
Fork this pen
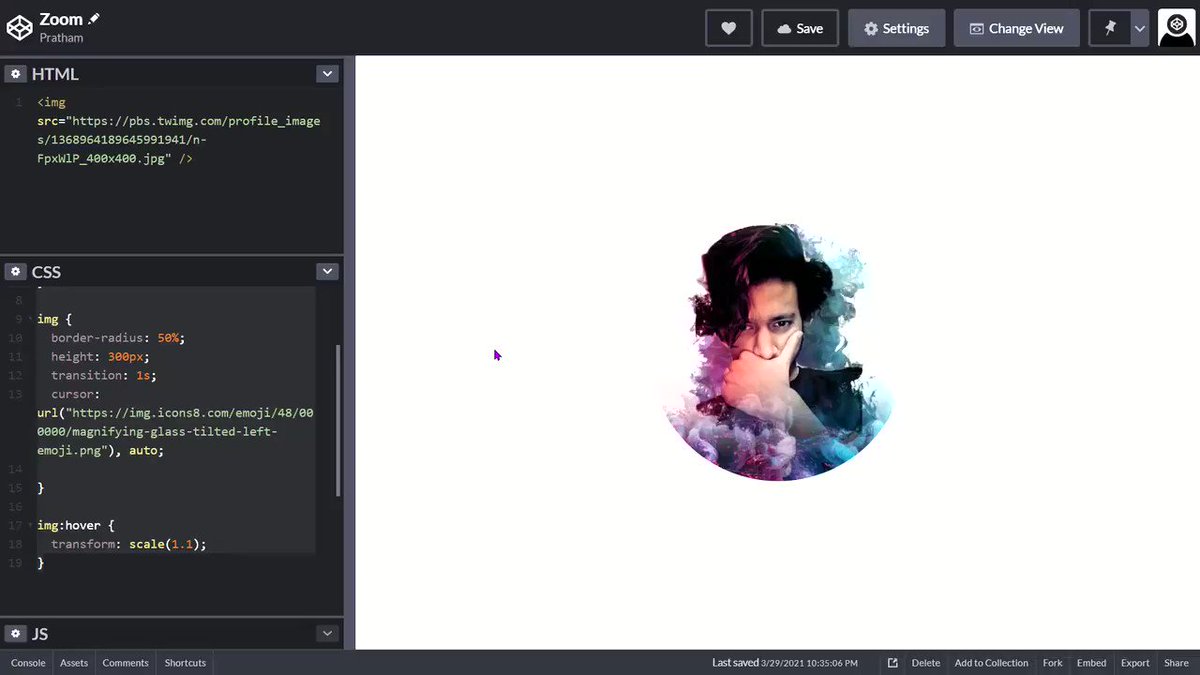[1053, 663]
